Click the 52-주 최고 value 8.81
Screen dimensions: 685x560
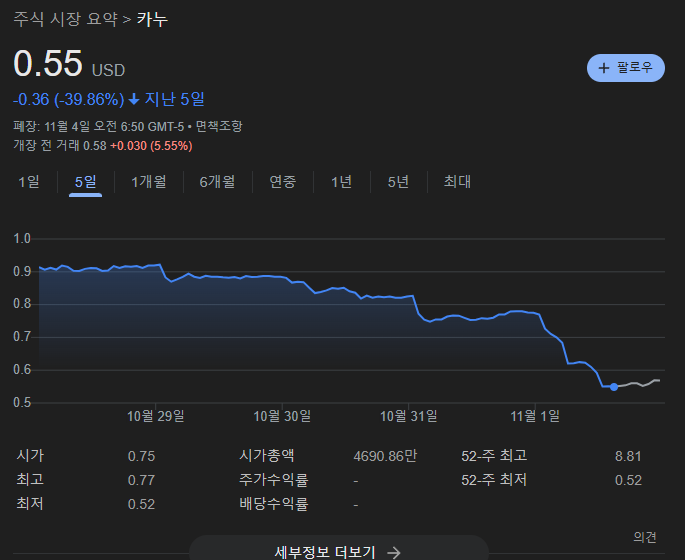[628, 456]
